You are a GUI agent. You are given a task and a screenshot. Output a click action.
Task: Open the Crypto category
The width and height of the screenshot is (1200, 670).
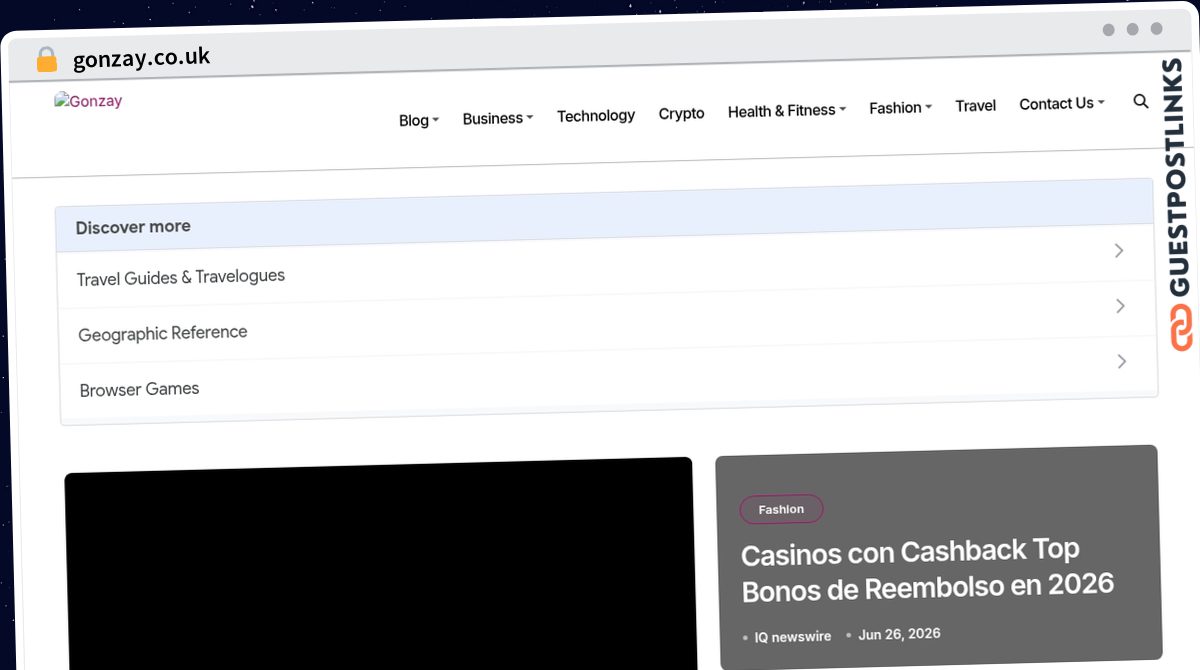pos(681,114)
